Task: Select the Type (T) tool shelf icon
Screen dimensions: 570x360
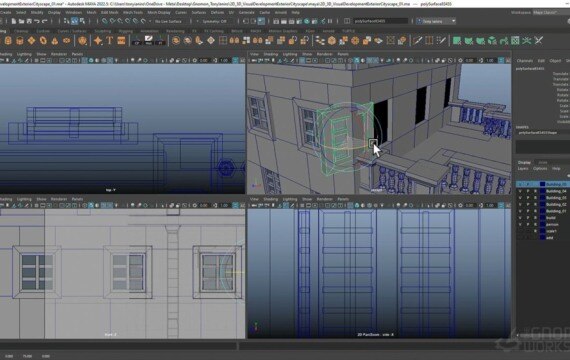Action: pyautogui.click(x=109, y=41)
